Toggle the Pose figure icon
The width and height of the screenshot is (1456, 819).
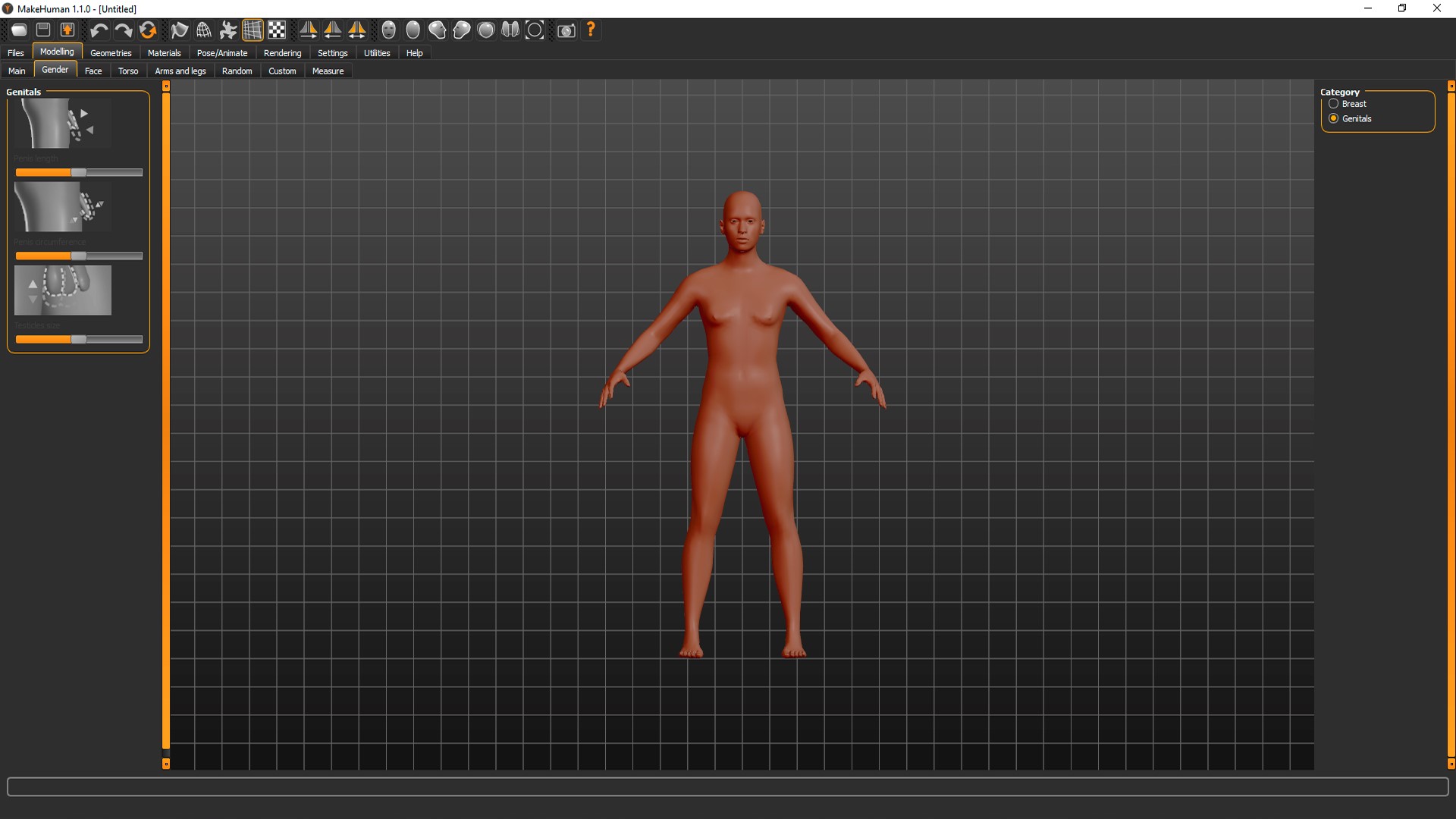(228, 30)
